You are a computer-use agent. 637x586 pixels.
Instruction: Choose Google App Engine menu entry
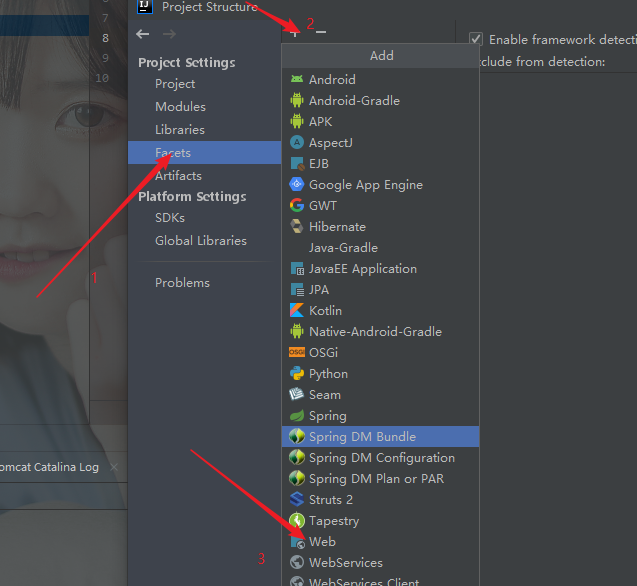click(380, 184)
